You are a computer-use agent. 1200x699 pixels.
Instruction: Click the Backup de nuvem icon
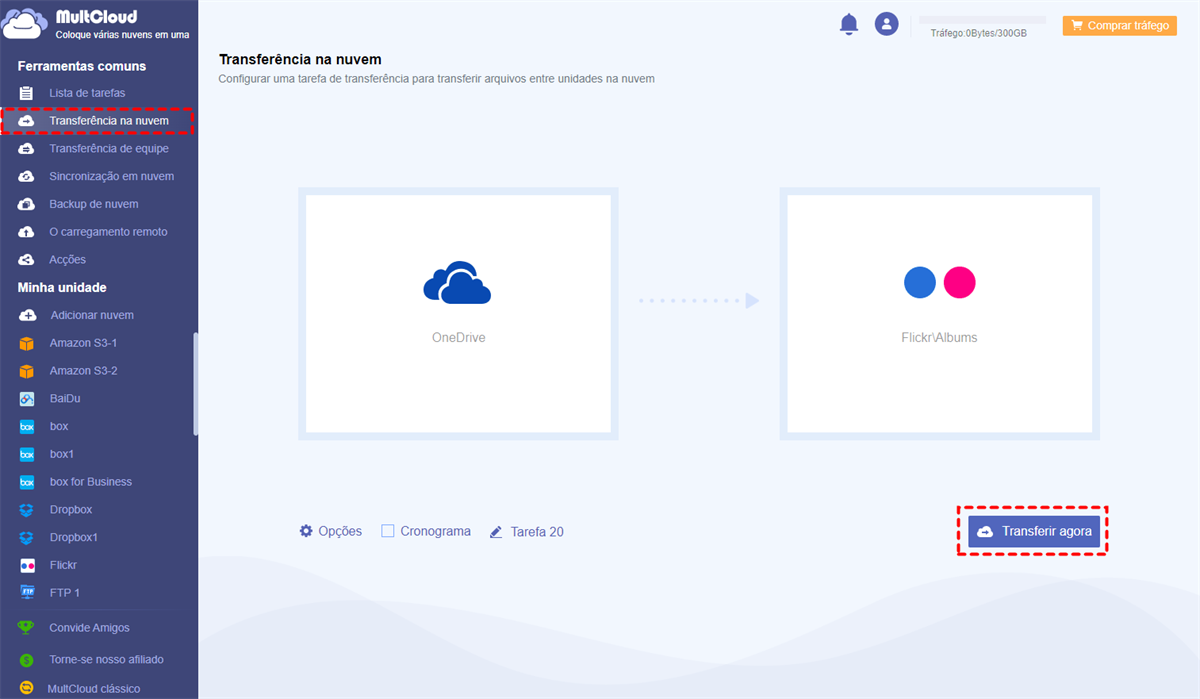27,204
